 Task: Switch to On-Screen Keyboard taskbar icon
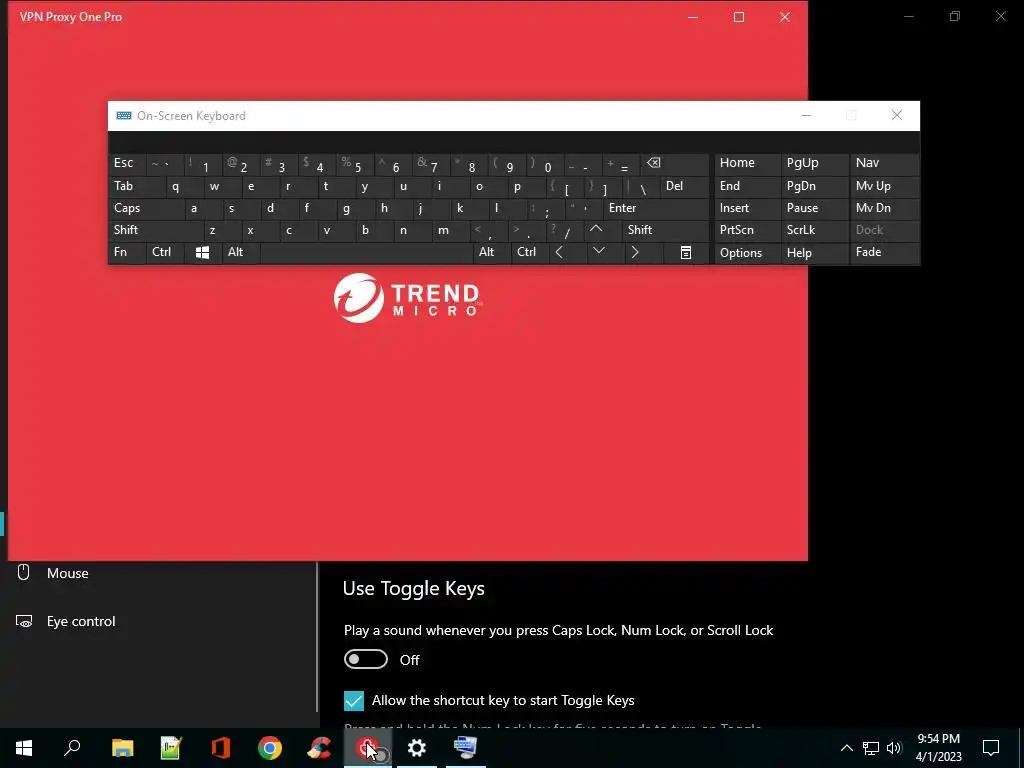(x=466, y=748)
